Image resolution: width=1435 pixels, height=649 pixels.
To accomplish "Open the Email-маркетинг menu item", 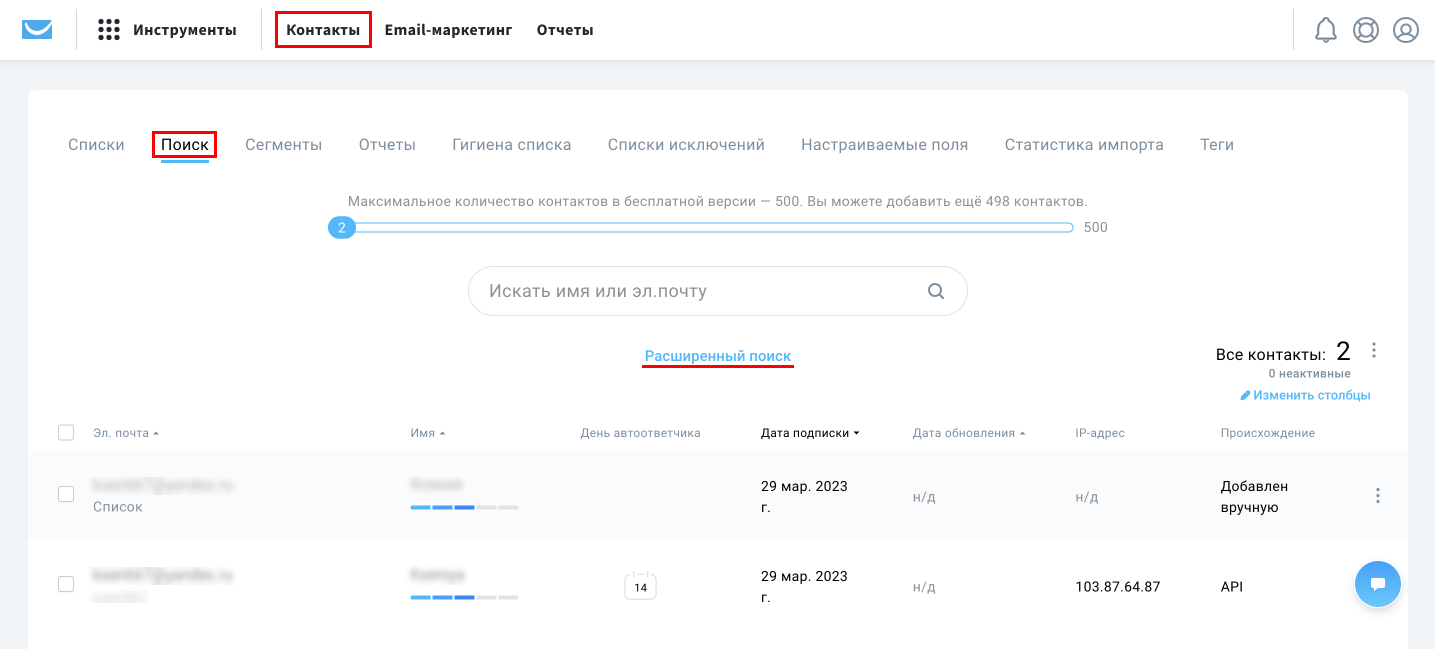I will tap(447, 29).
